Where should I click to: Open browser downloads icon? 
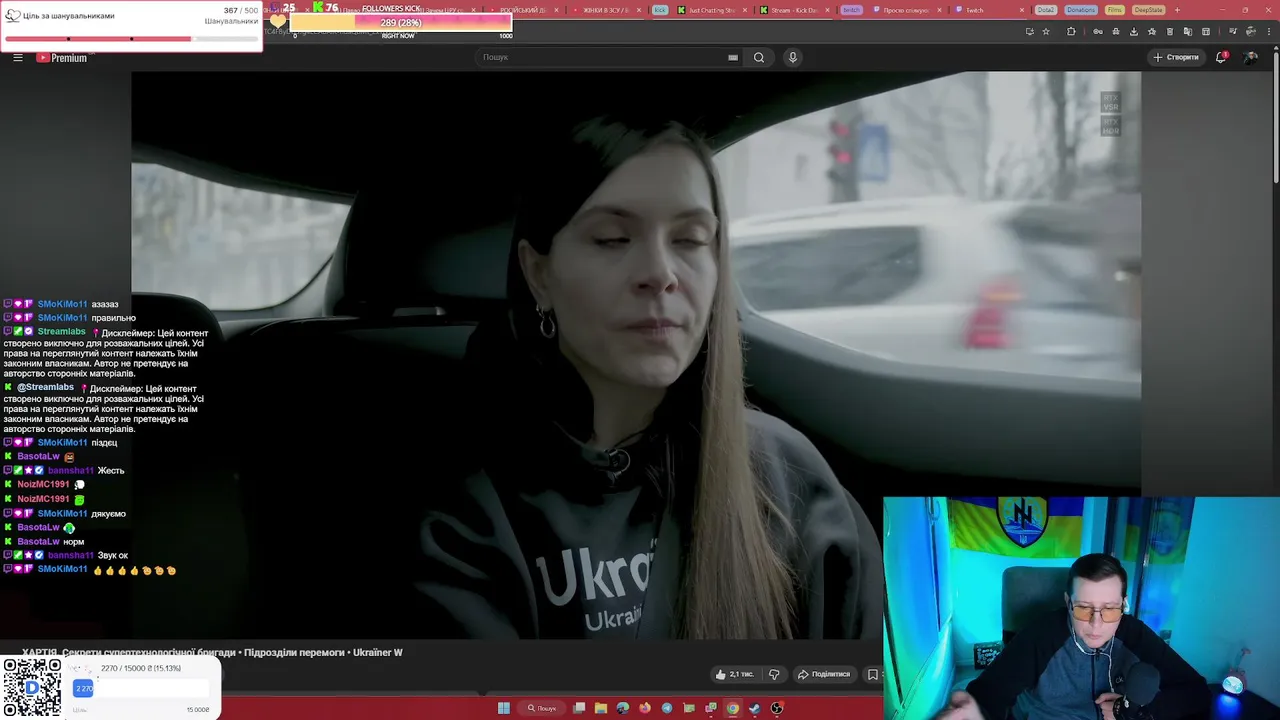point(1134,31)
